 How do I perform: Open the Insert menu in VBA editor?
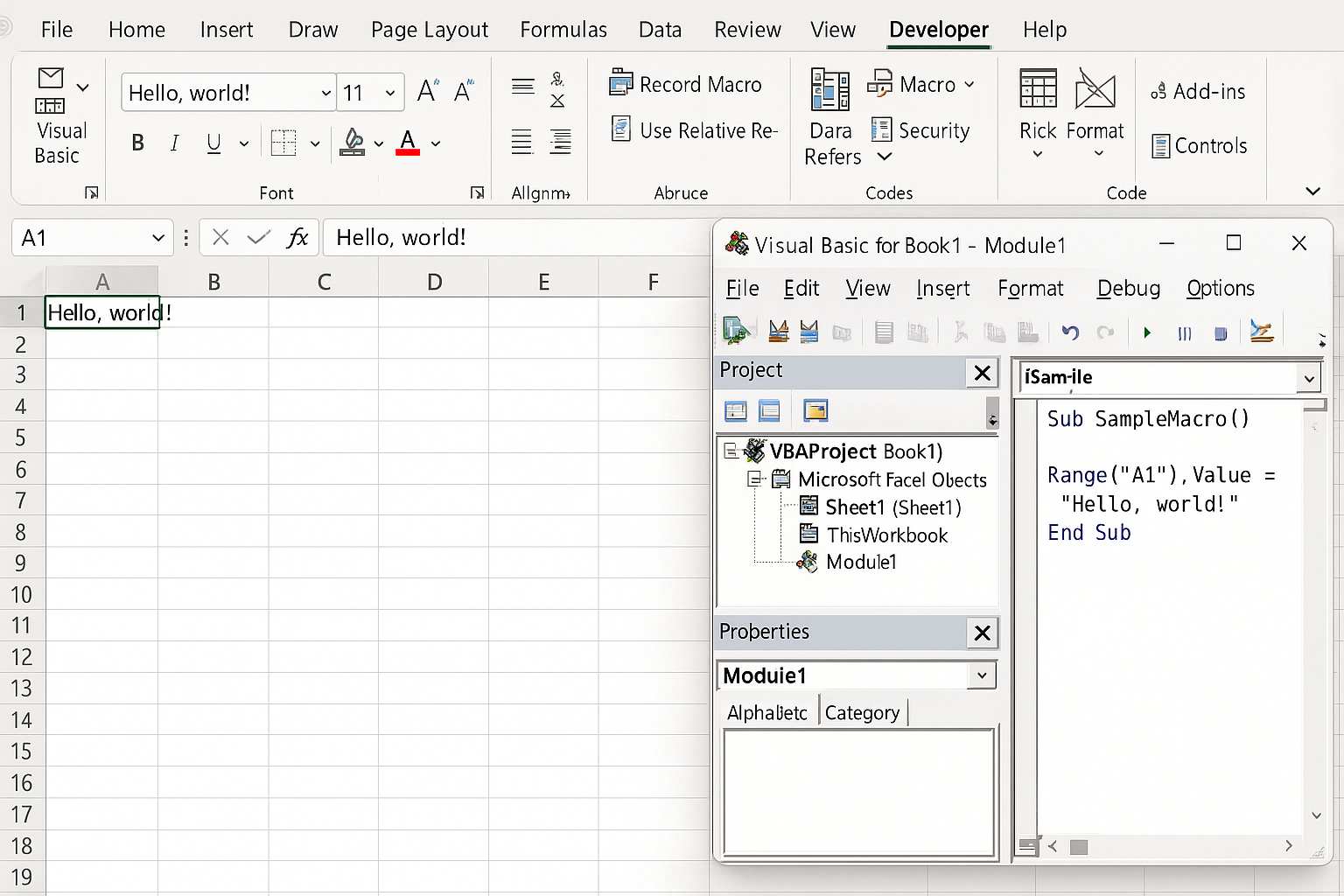click(943, 289)
